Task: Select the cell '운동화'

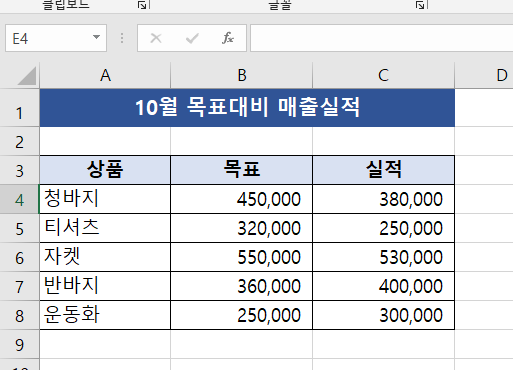Action: point(105,315)
